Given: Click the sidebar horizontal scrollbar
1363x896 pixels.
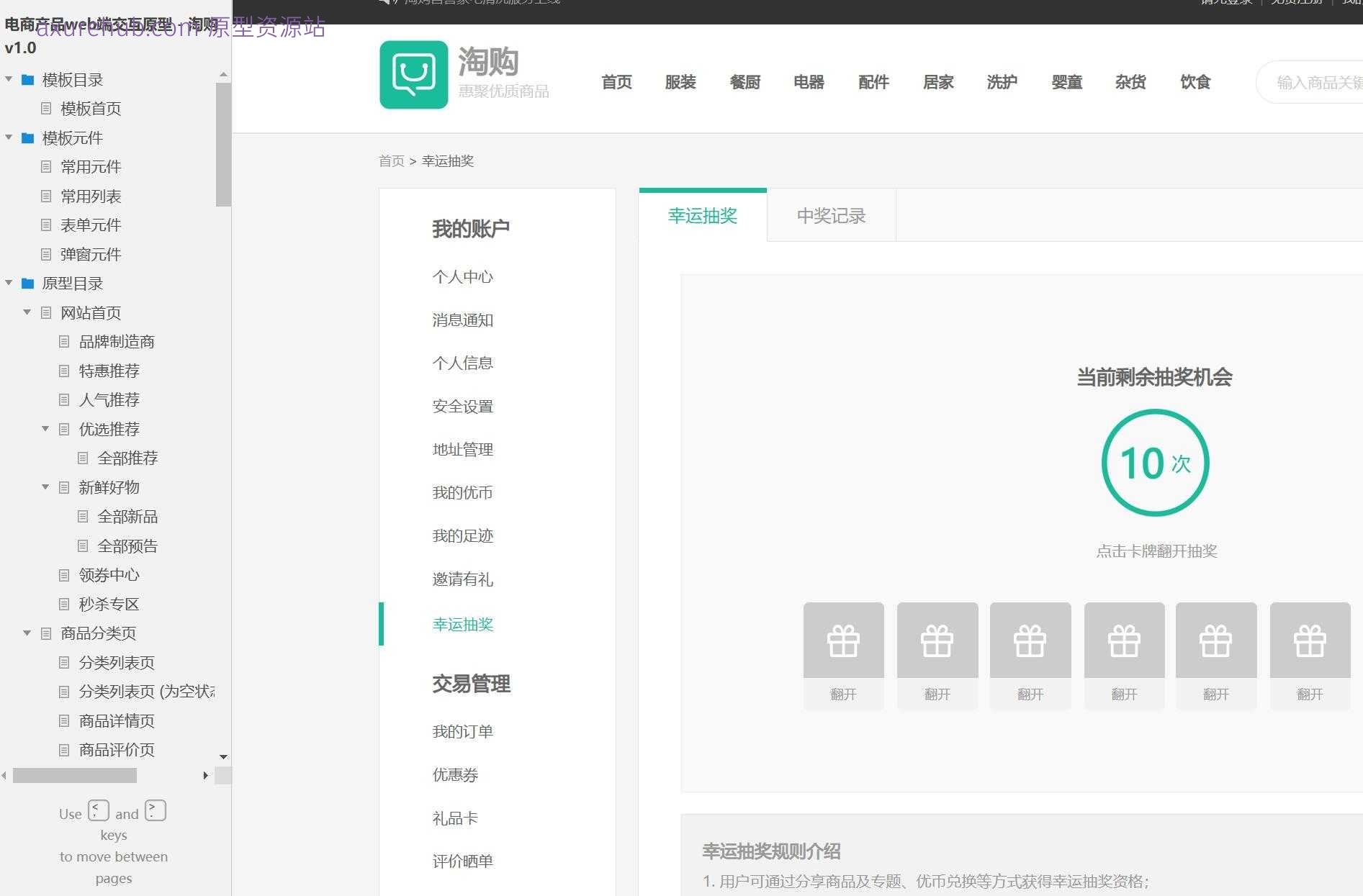Looking at the screenshot, I should (x=74, y=776).
